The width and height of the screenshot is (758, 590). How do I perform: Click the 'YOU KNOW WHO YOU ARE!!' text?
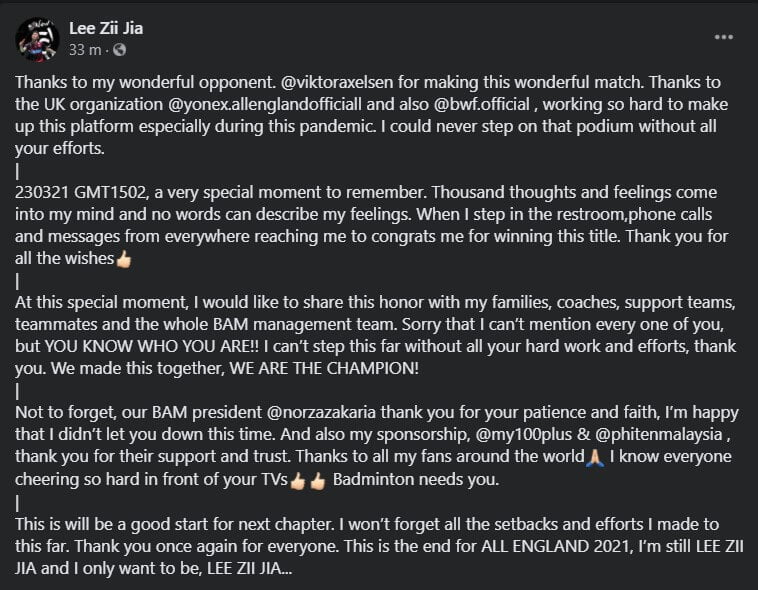coord(153,346)
